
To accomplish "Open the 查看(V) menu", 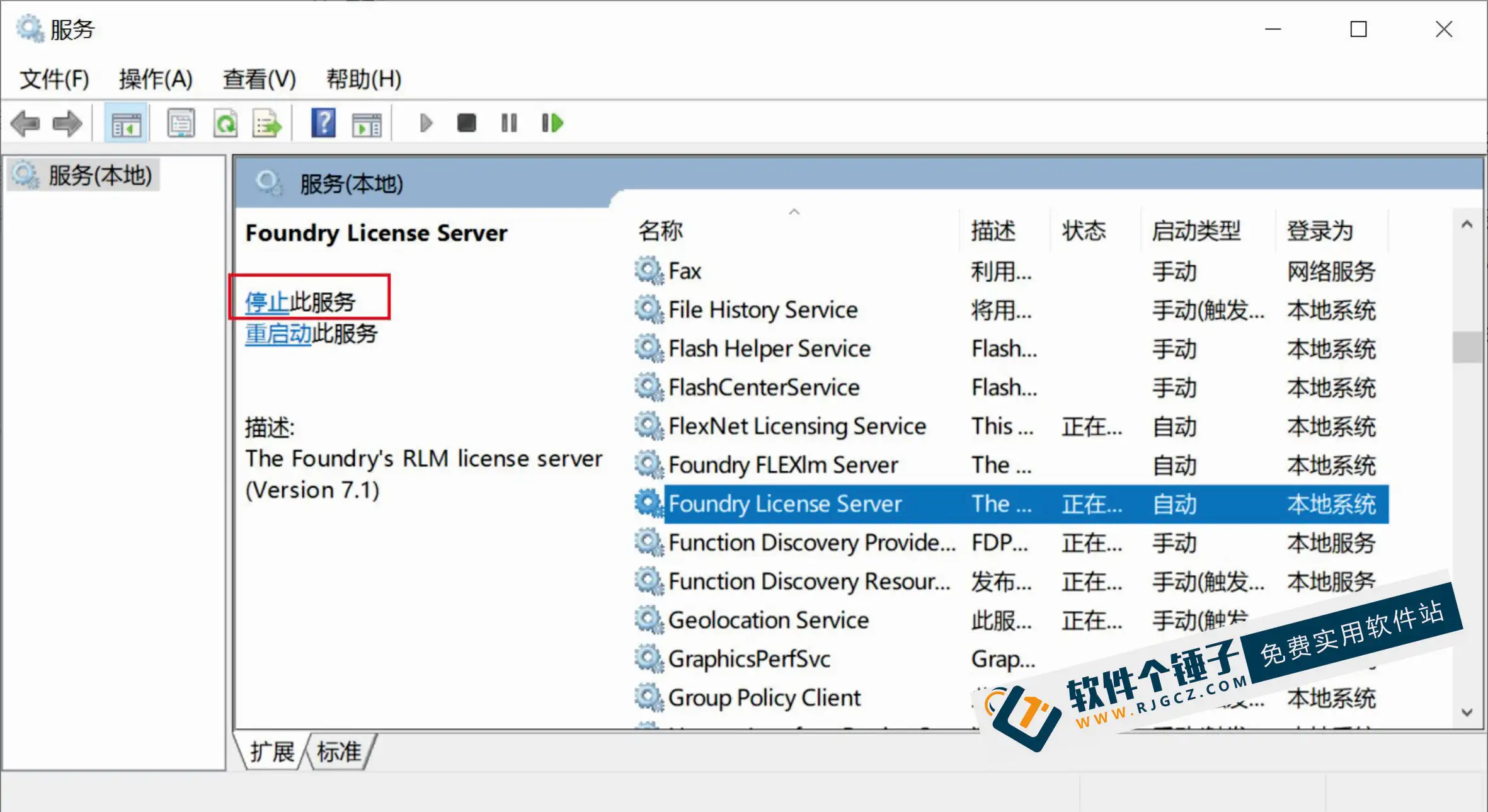I will point(259,79).
